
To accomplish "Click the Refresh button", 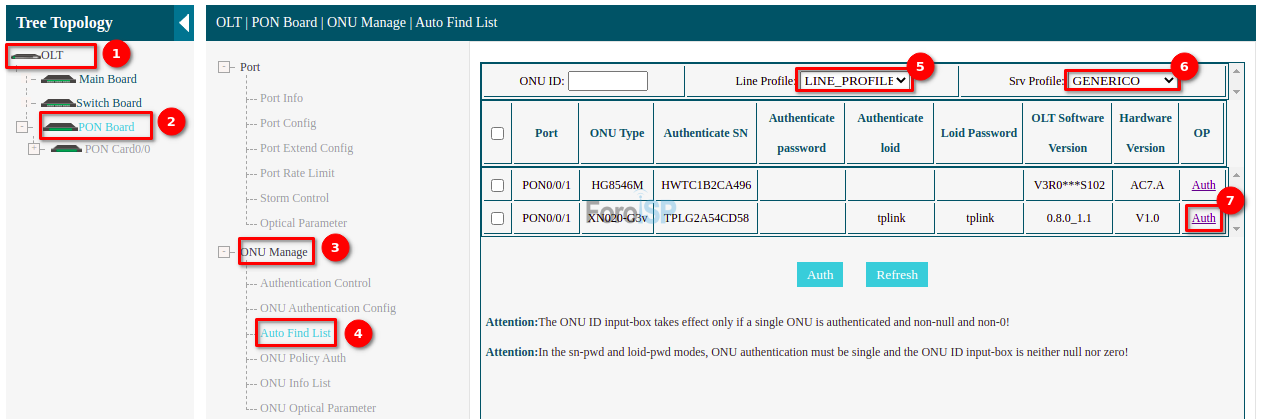I will [897, 275].
